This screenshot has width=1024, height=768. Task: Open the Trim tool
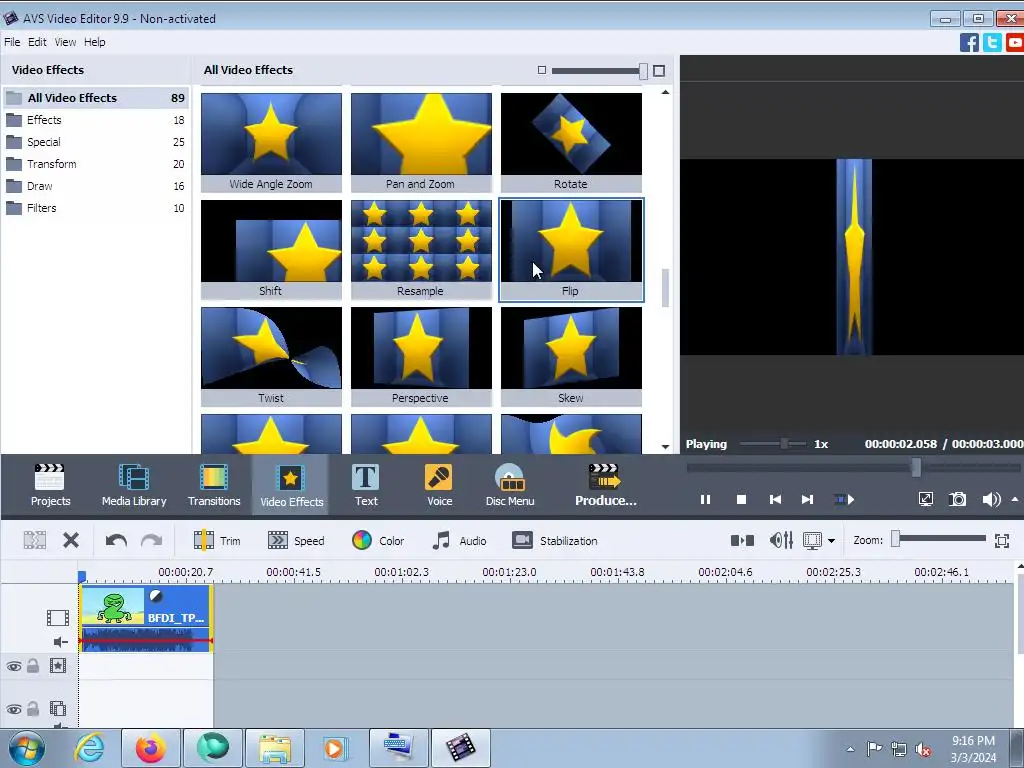pyautogui.click(x=217, y=541)
